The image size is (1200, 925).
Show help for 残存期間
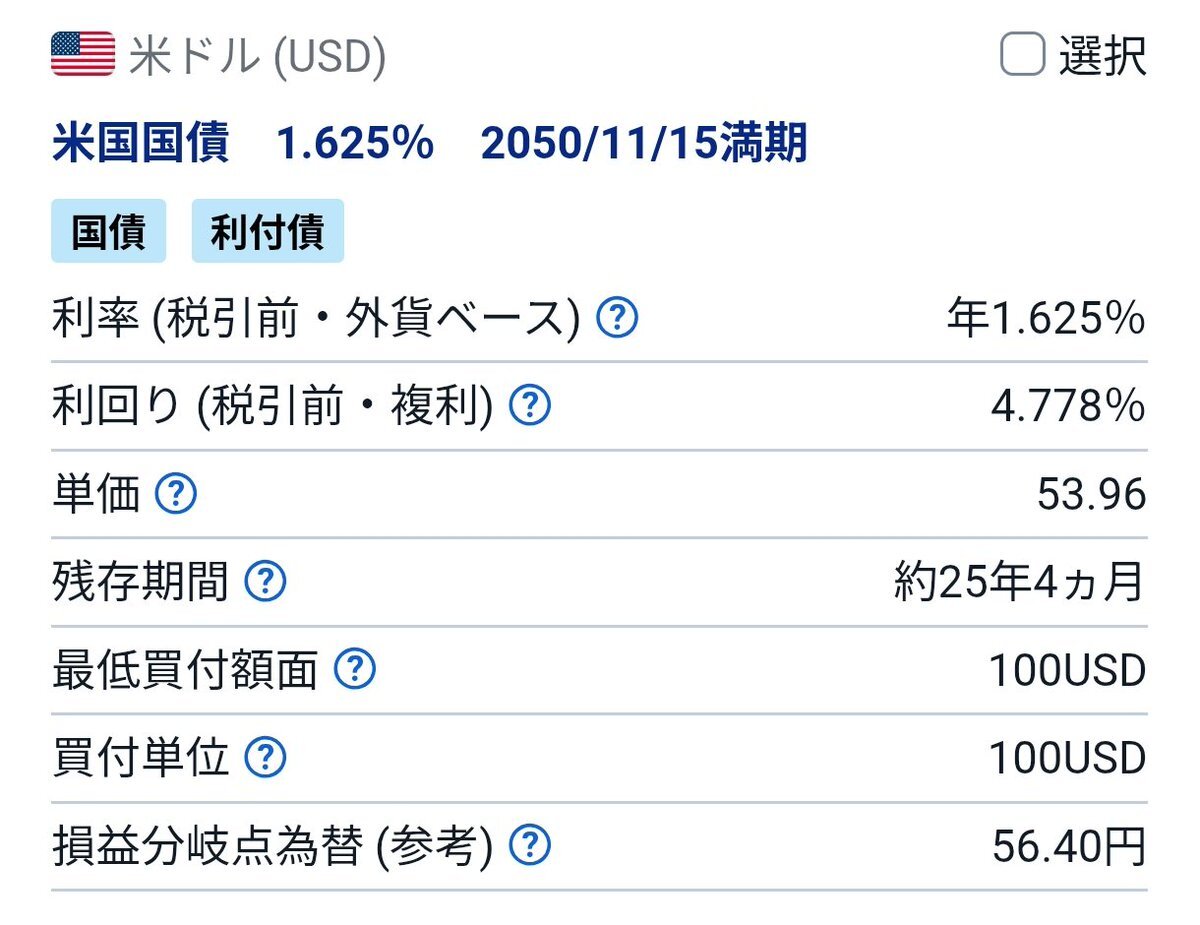pyautogui.click(x=265, y=582)
